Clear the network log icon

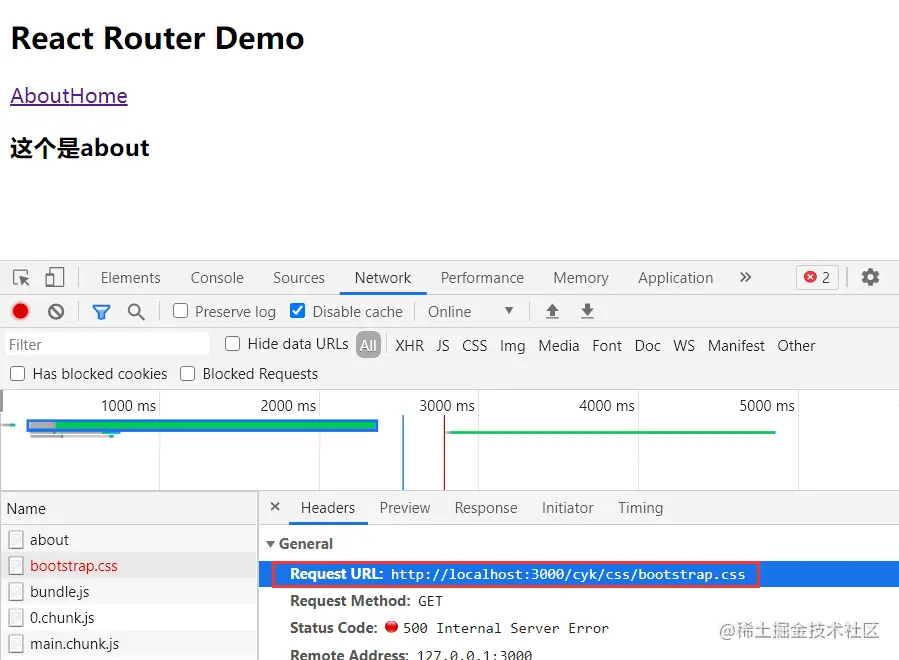(56, 311)
